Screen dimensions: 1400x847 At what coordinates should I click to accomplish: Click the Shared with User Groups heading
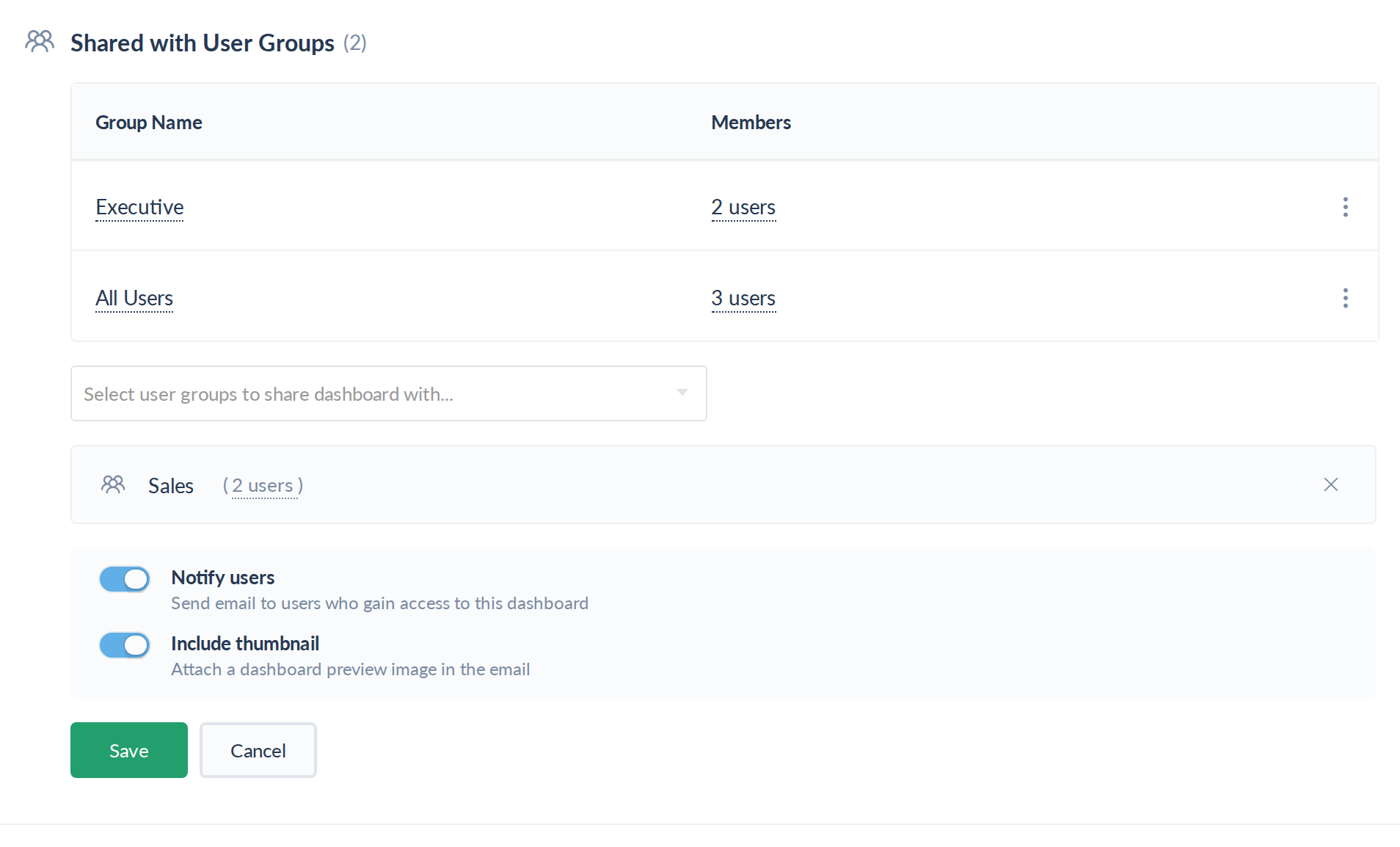pos(203,43)
